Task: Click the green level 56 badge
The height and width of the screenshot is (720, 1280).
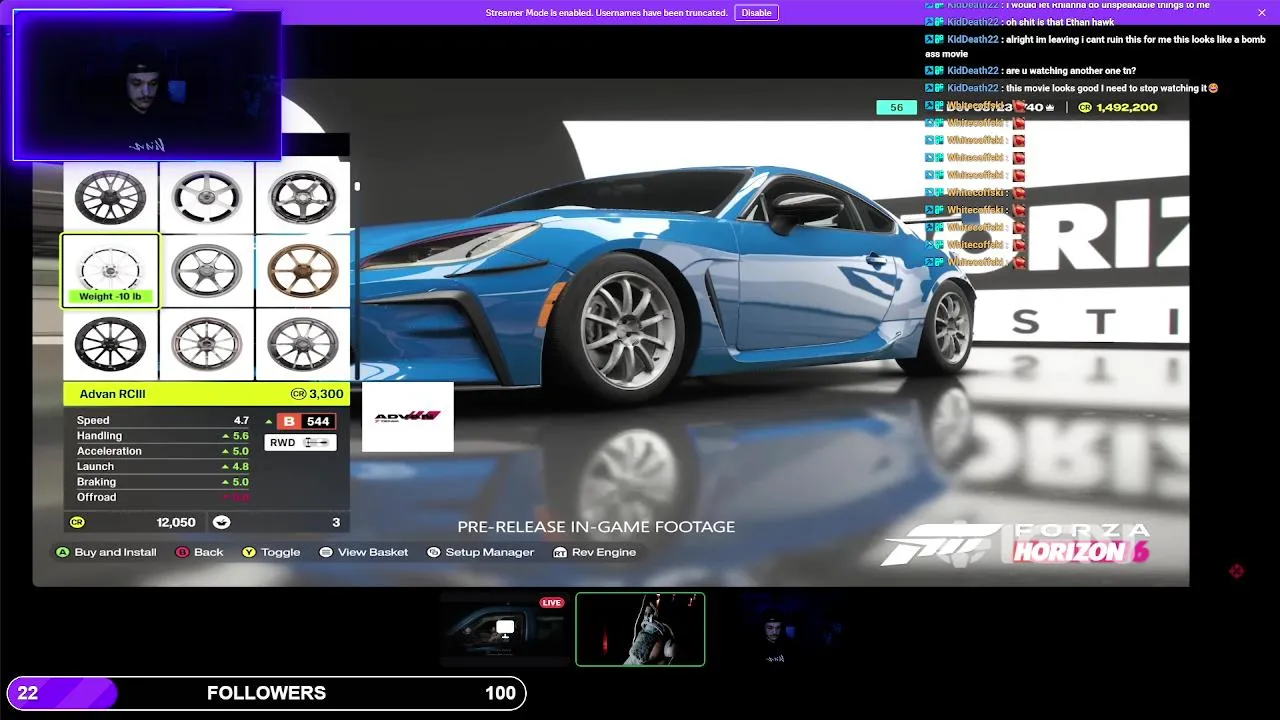Action: [896, 107]
